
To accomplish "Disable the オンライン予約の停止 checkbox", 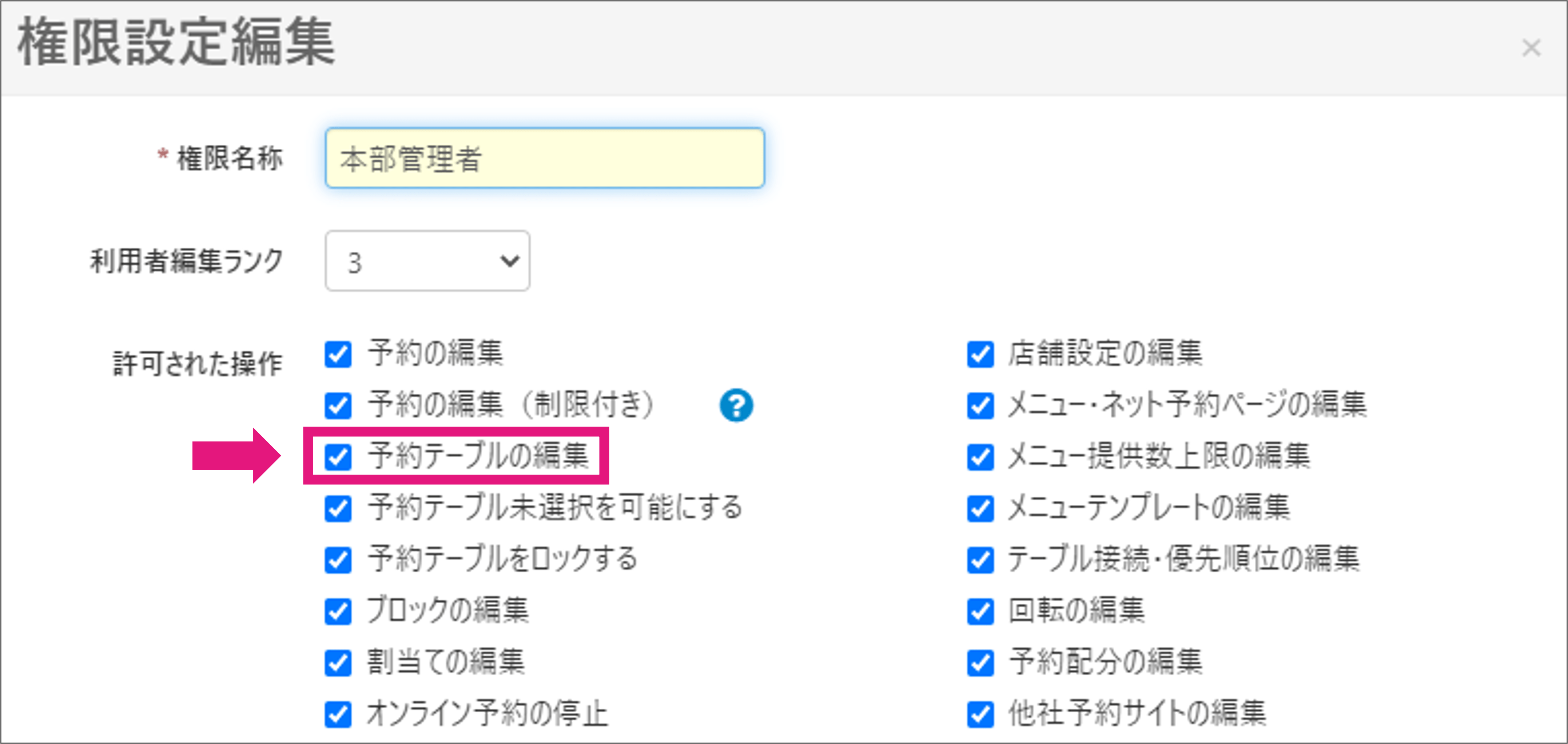I will pyautogui.click(x=338, y=714).
